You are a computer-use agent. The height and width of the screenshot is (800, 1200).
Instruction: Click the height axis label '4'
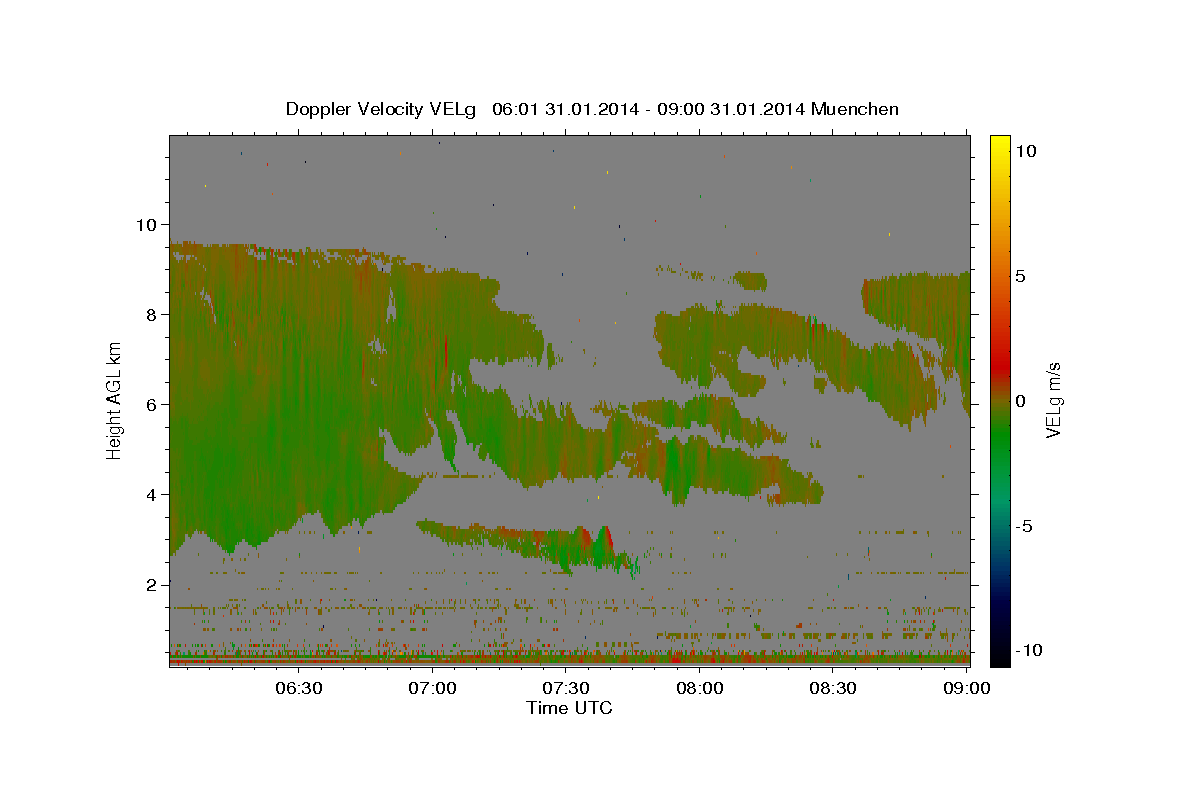point(154,494)
